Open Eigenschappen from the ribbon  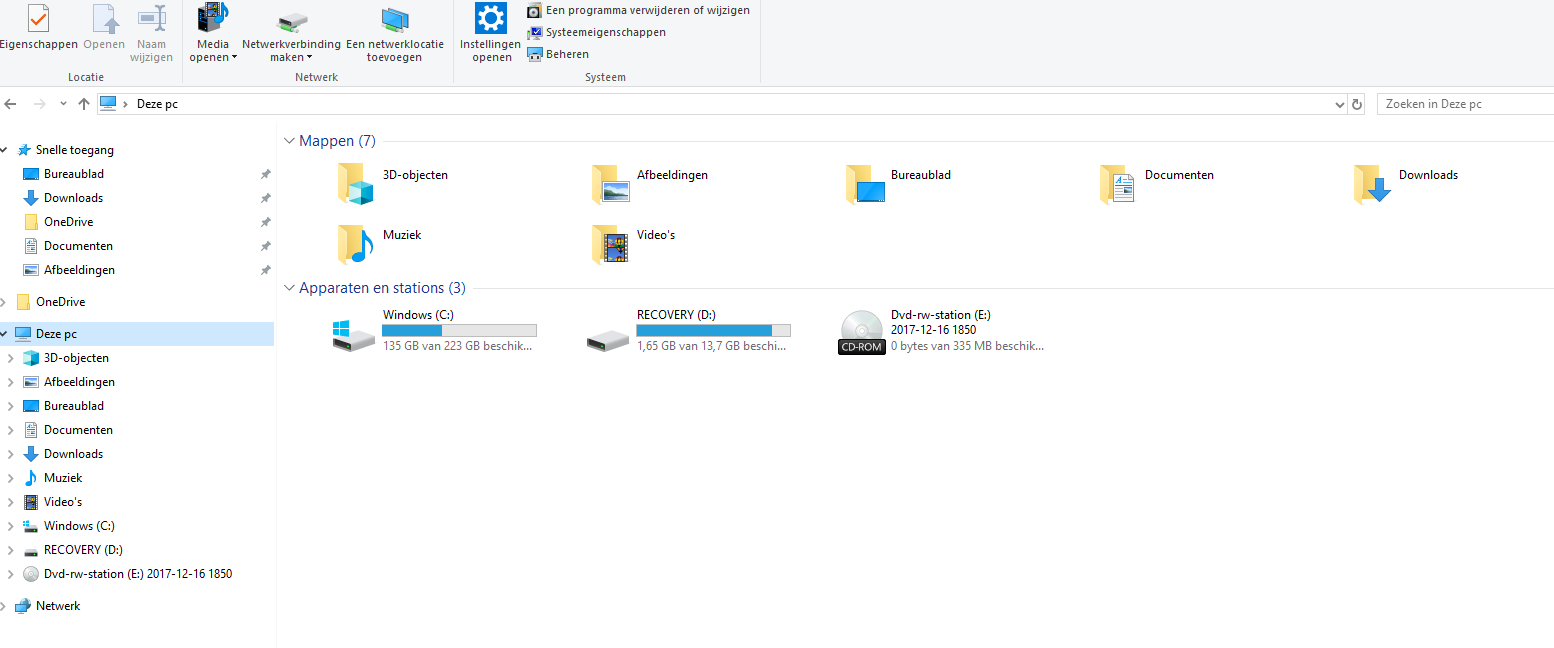click(x=37, y=28)
